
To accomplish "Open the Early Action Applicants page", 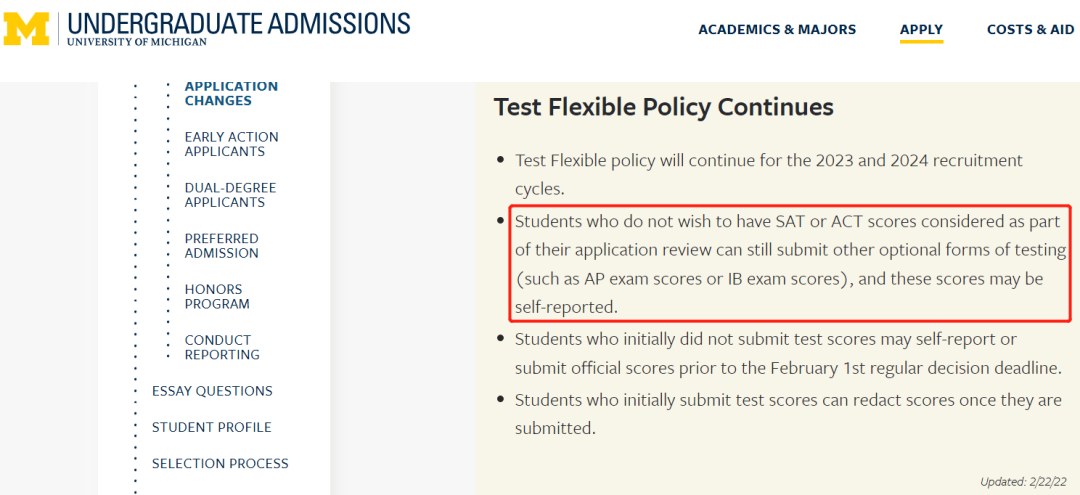I will [x=231, y=144].
